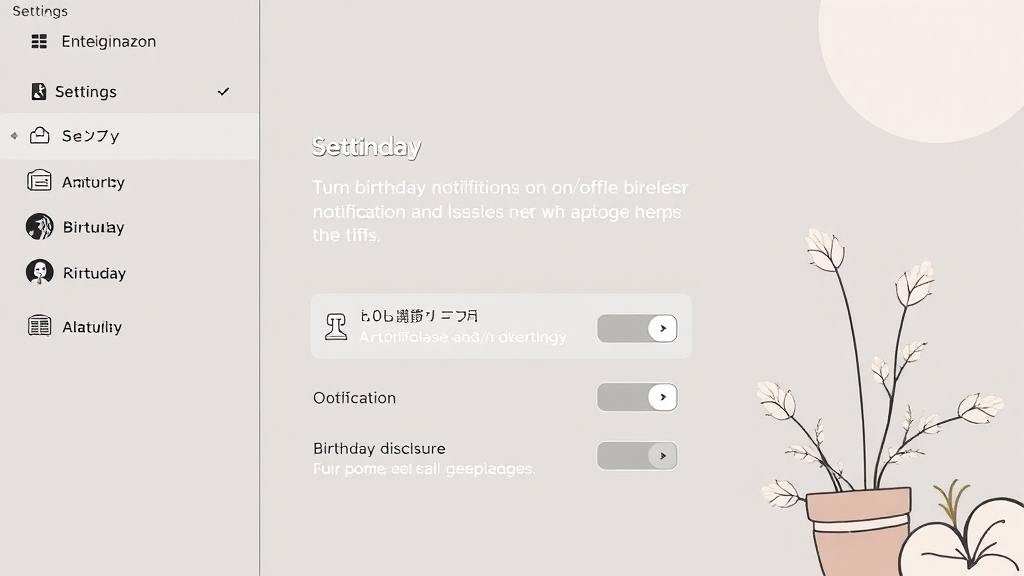Viewport: 1024px width, 576px height.
Task: Click the inbox tray icon in selected row
Action: pyautogui.click(x=40, y=136)
